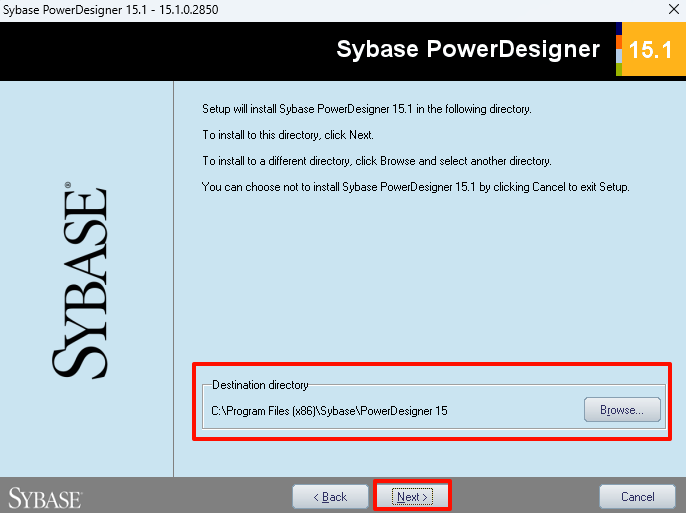Click the line about clicking Cancel to exit Setup
The image size is (686, 513).
416,187
